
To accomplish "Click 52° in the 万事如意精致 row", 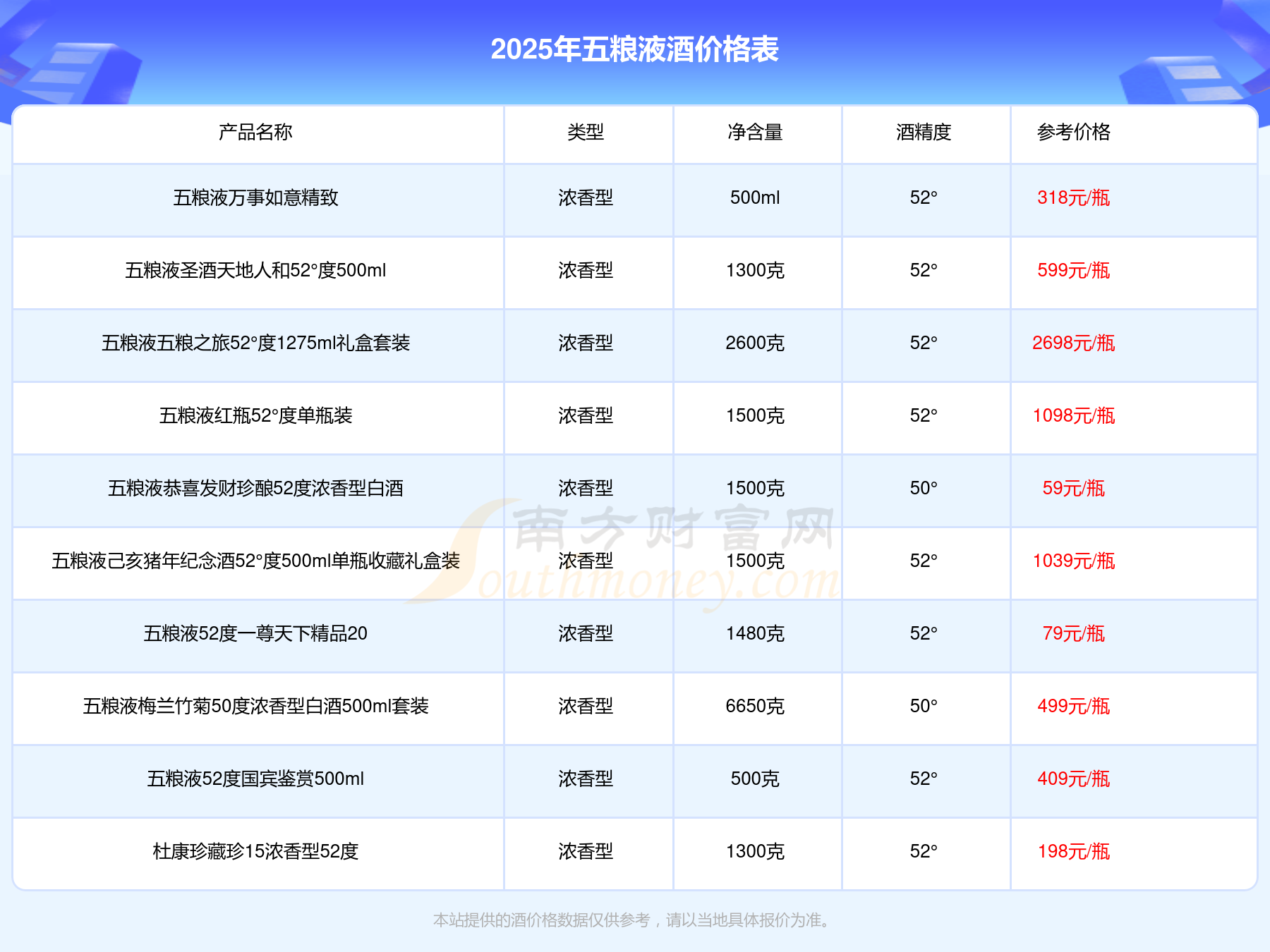I will tap(924, 197).
